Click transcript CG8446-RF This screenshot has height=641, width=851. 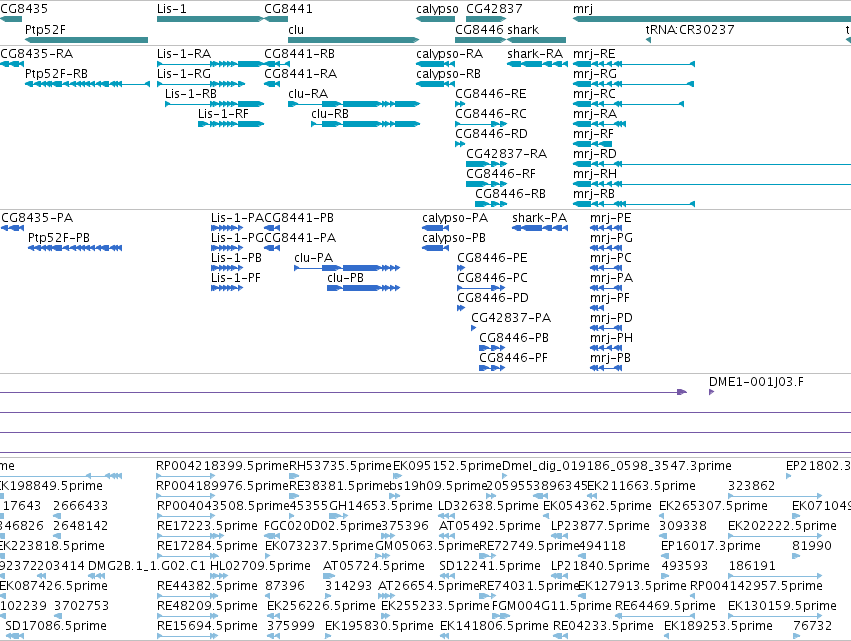click(x=501, y=174)
